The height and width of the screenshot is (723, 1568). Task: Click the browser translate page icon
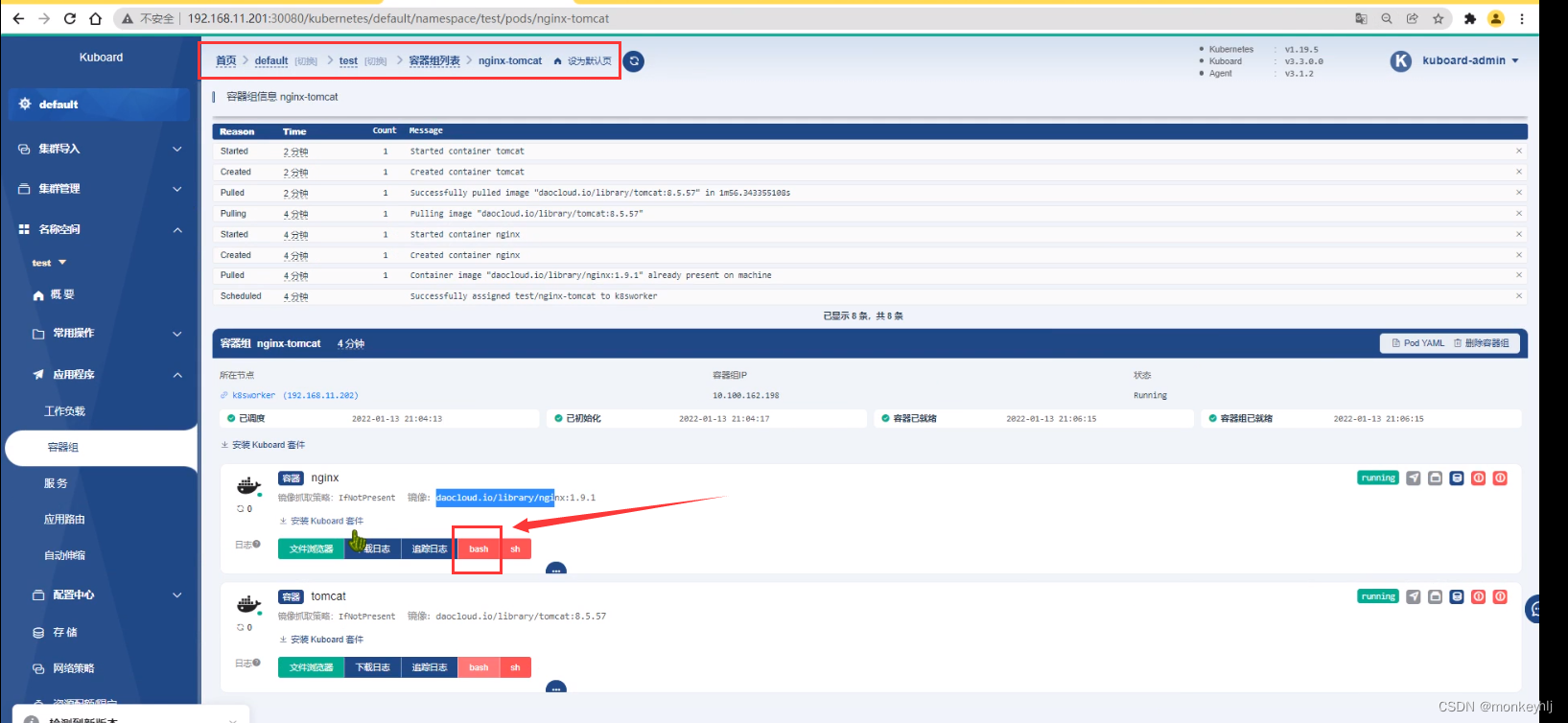1361,18
